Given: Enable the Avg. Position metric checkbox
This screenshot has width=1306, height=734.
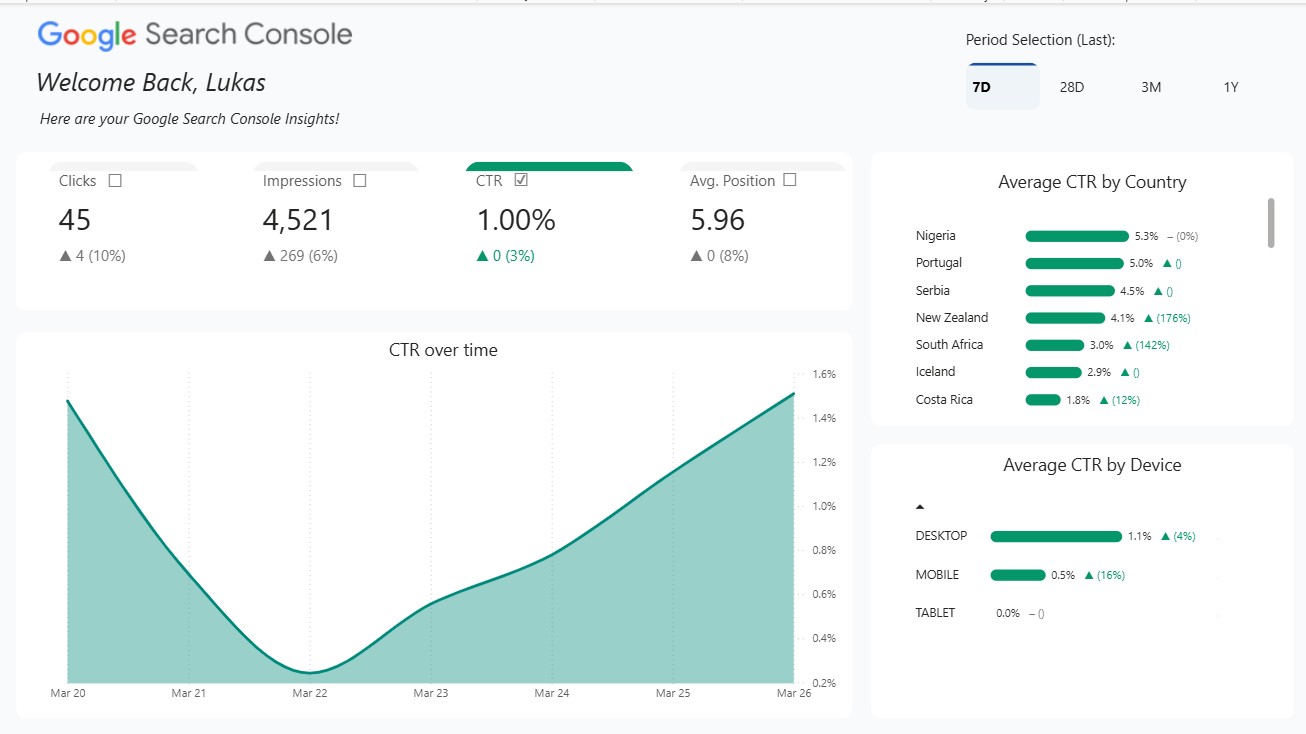Looking at the screenshot, I should (789, 180).
